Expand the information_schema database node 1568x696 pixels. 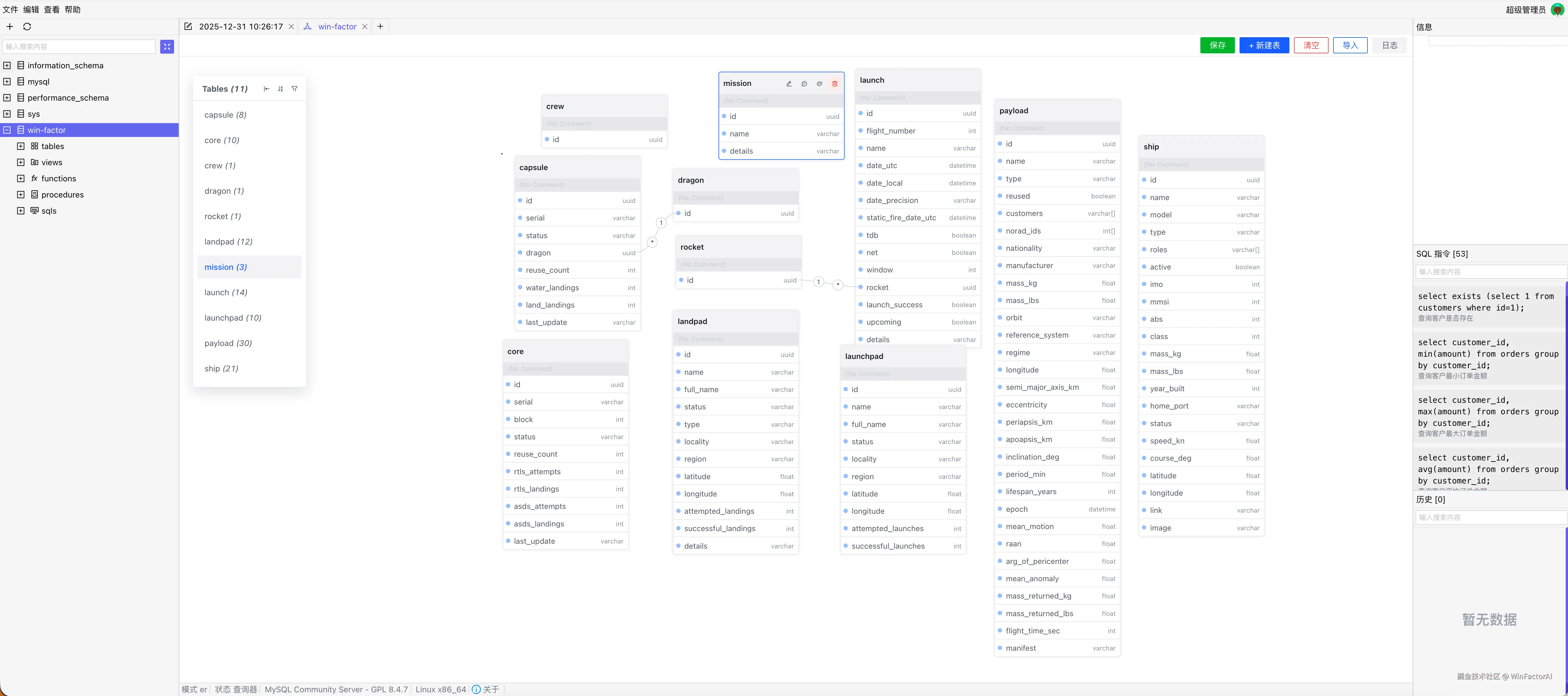(x=7, y=66)
